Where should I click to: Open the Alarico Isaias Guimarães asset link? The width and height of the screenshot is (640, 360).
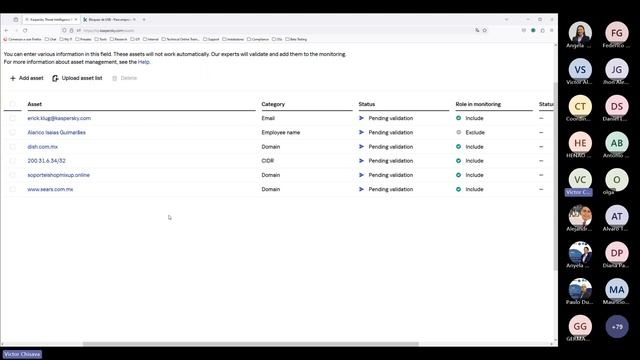pyautogui.click(x=56, y=132)
